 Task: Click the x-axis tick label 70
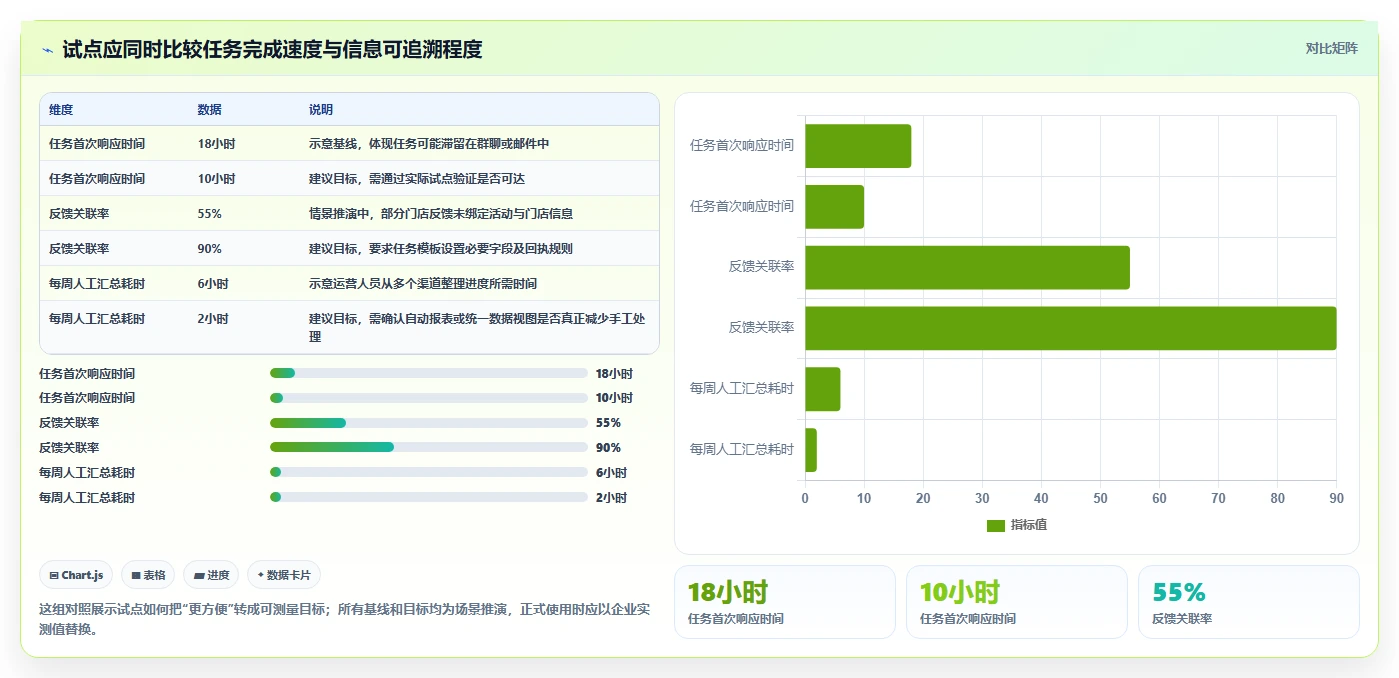1218,498
